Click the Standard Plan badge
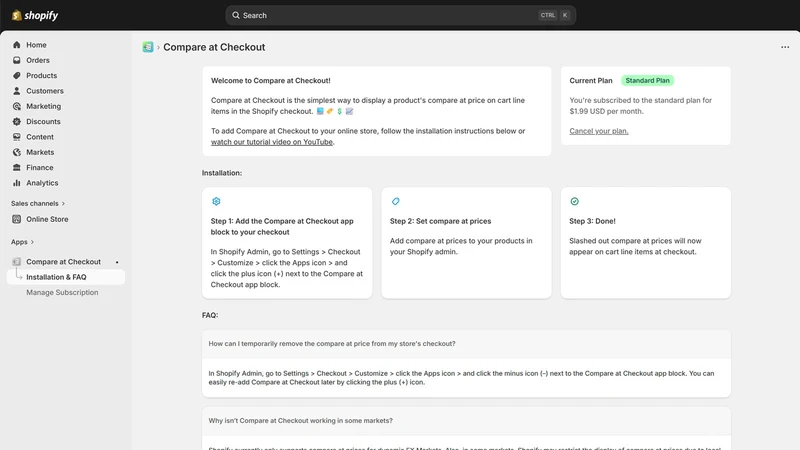The image size is (800, 450). tap(647, 81)
